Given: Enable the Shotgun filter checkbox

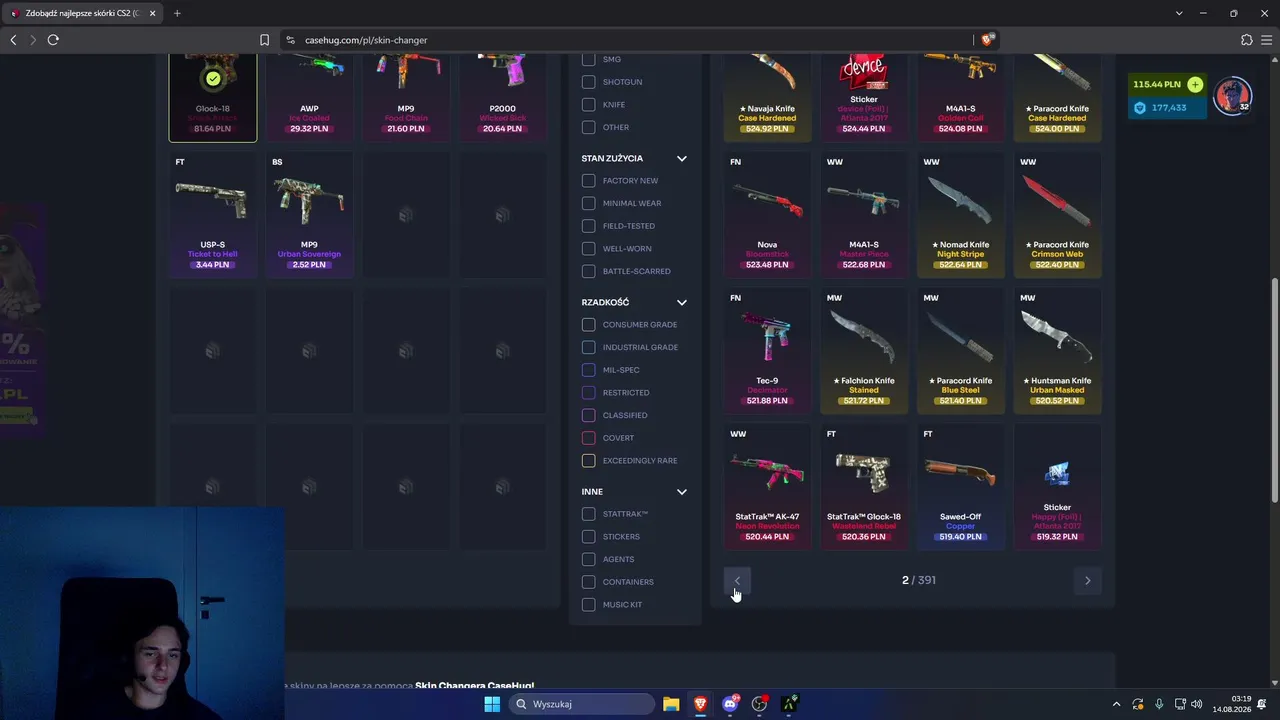Looking at the screenshot, I should (x=588, y=82).
